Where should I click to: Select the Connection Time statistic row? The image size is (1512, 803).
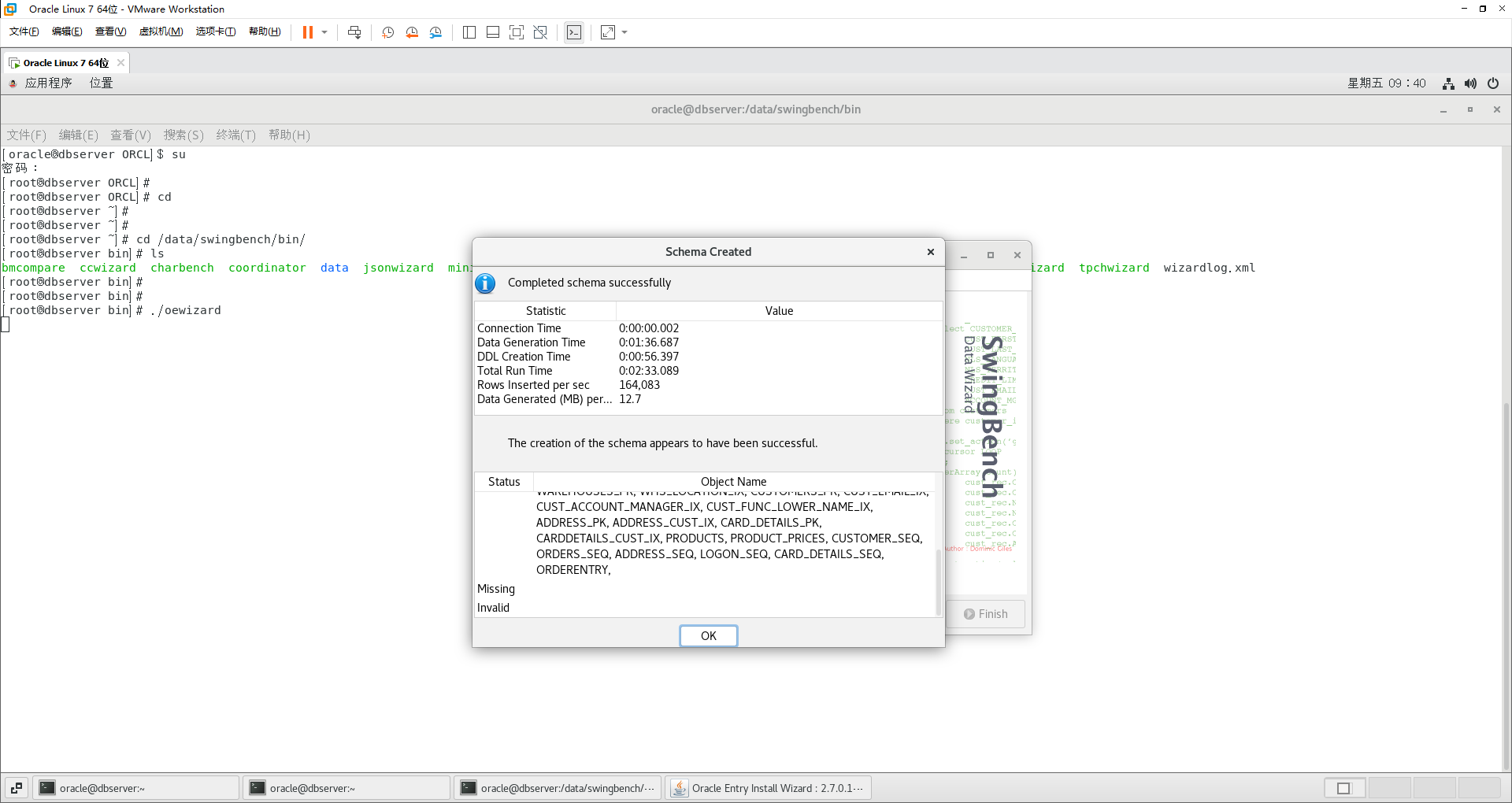[708, 328]
